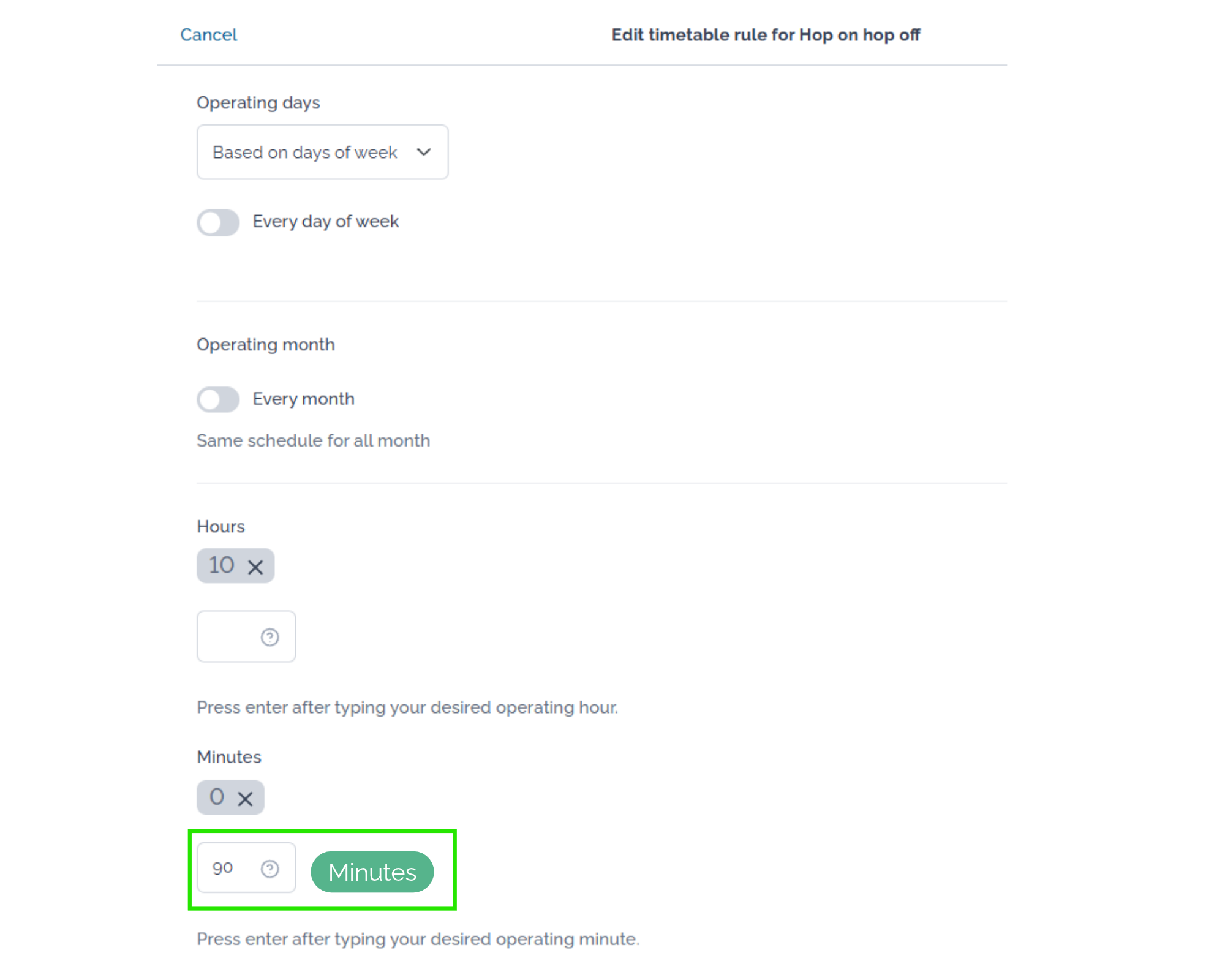Remove the 10 hour tag
Screen dimensions: 1225x980
tap(255, 567)
